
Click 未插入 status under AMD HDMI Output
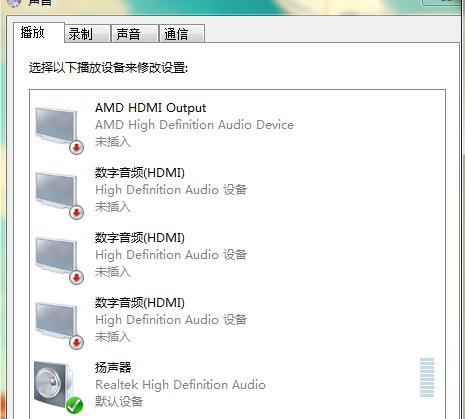(x=113, y=142)
